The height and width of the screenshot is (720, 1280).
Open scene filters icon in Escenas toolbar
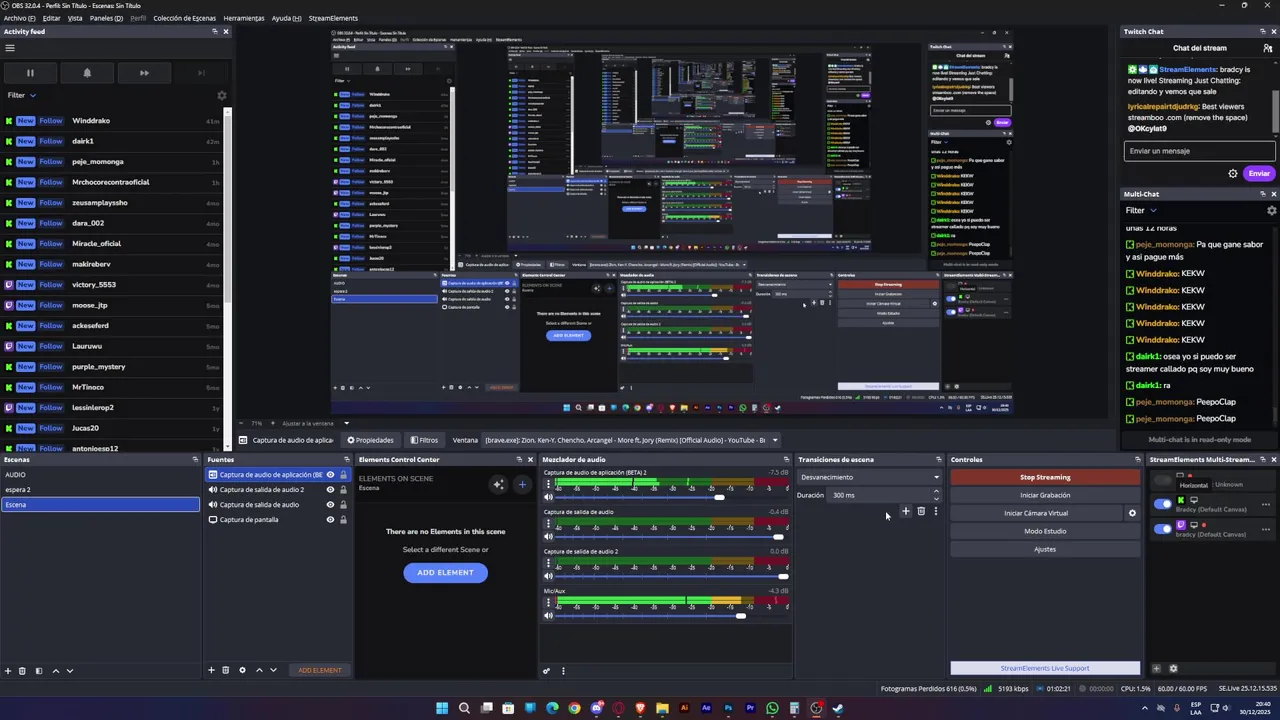pos(39,670)
